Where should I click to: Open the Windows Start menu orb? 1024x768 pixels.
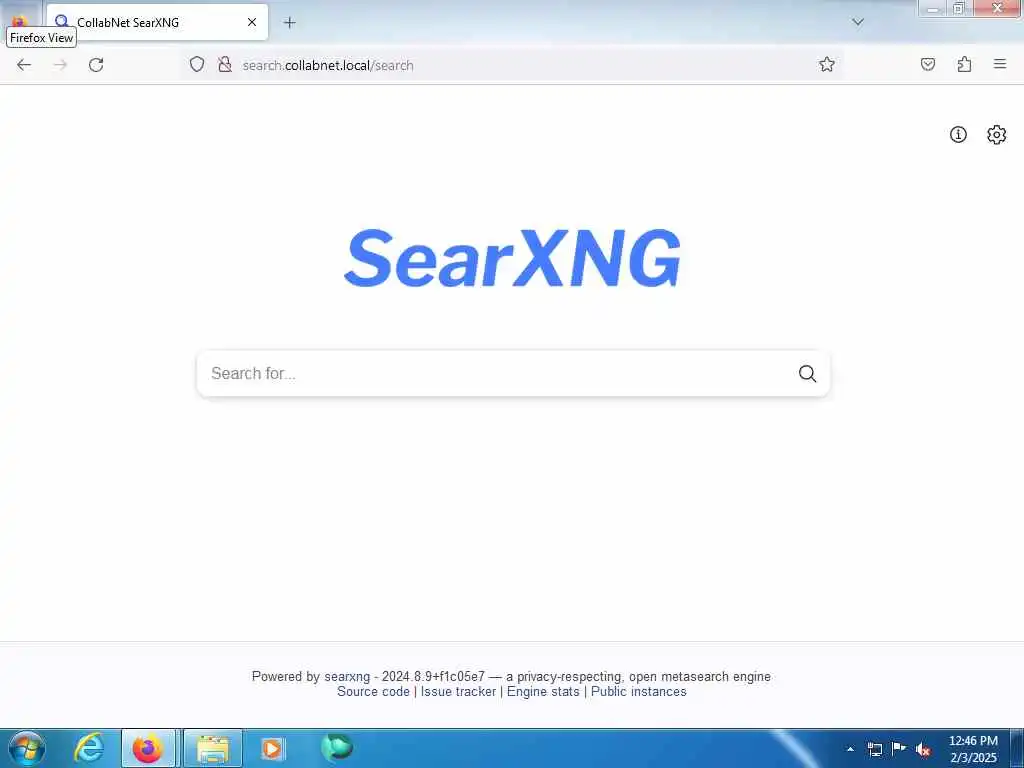coord(27,748)
